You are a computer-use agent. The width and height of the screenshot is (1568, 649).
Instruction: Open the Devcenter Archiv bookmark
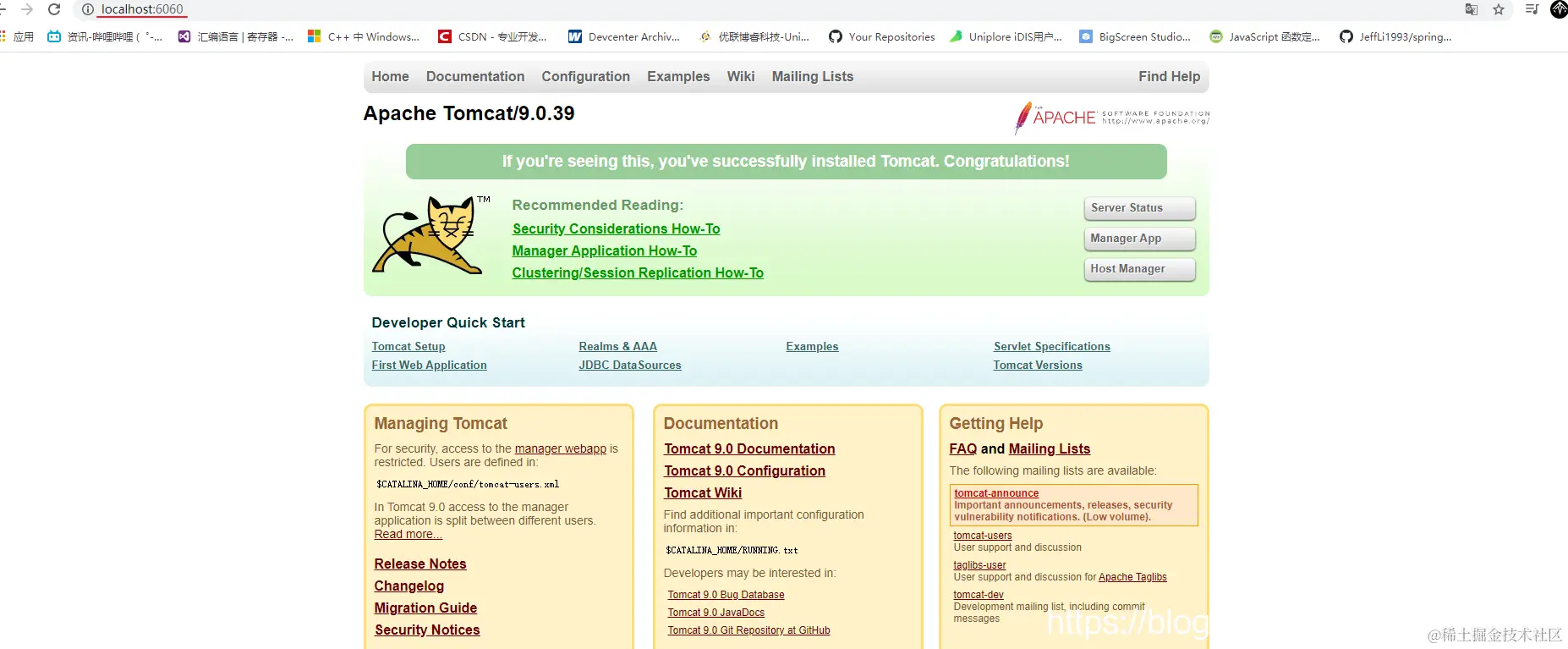[x=624, y=36]
